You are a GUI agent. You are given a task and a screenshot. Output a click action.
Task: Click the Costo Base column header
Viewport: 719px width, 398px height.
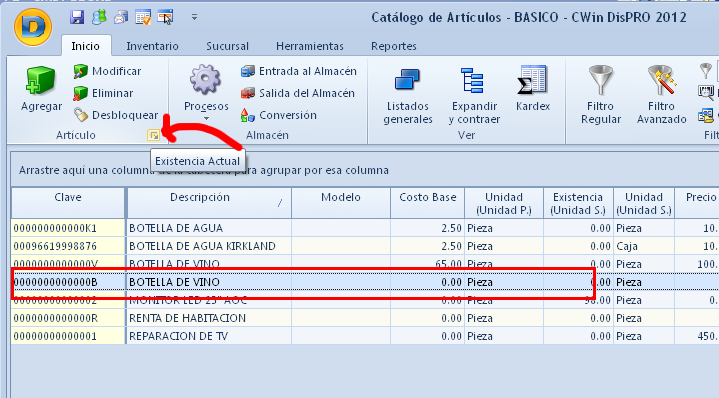(427, 203)
